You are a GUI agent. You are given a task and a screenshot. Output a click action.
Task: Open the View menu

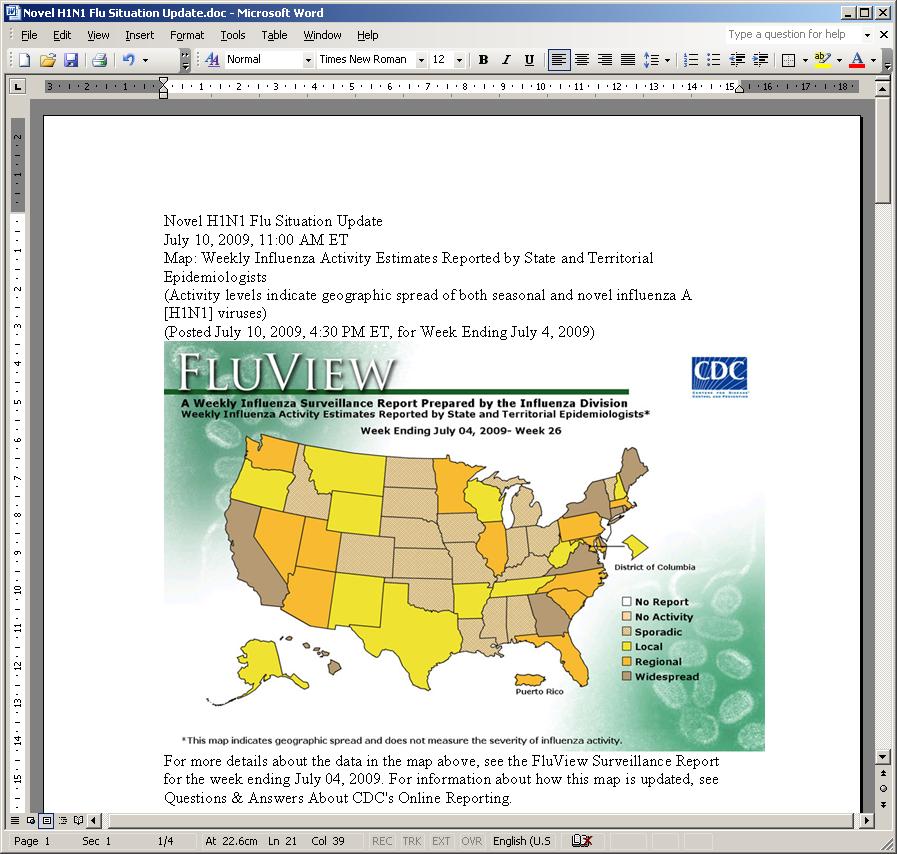point(98,35)
